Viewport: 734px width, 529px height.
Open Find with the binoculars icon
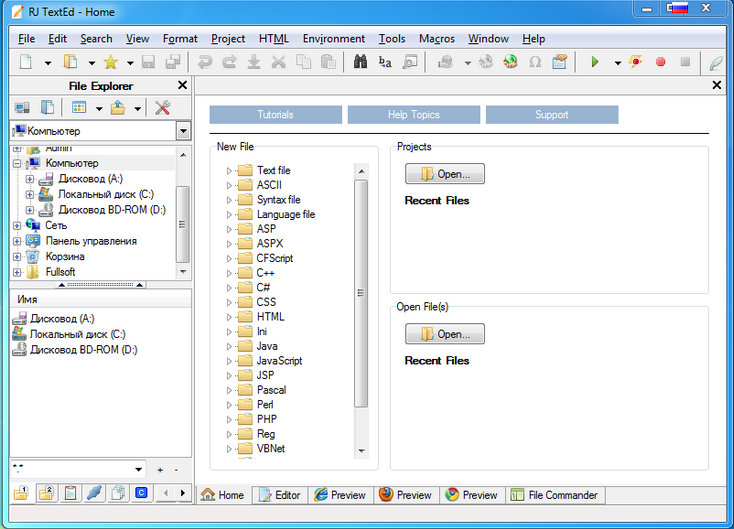coord(360,62)
